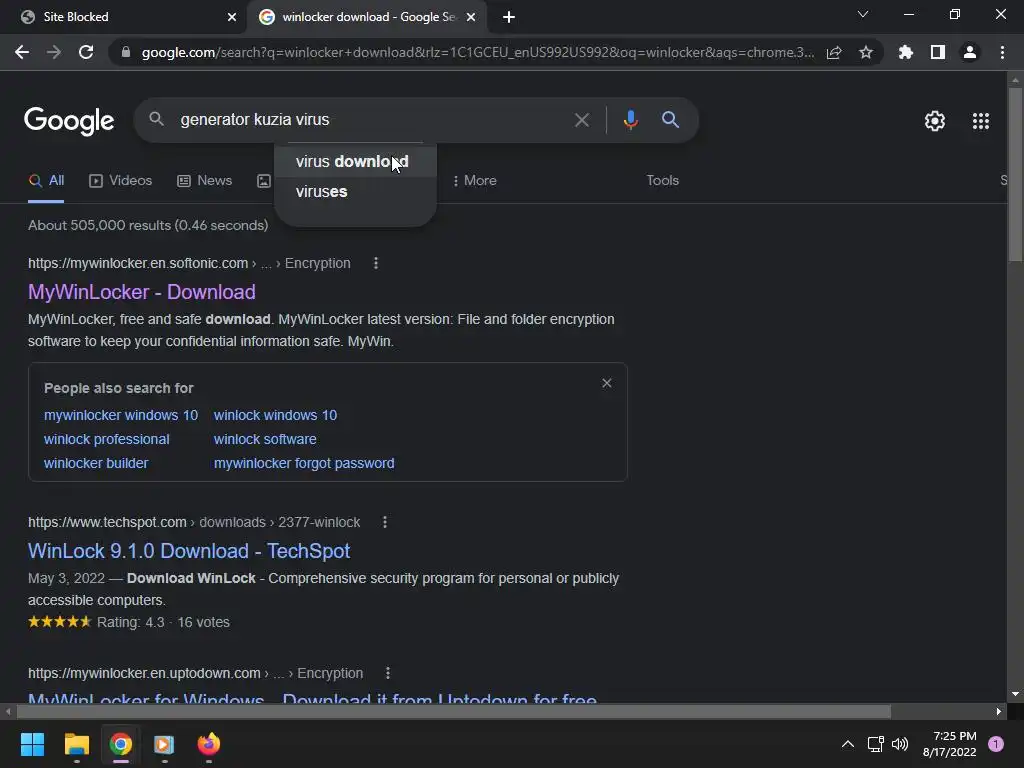This screenshot has height=768, width=1024.
Task: Open the media player taskbar app
Action: [164, 744]
